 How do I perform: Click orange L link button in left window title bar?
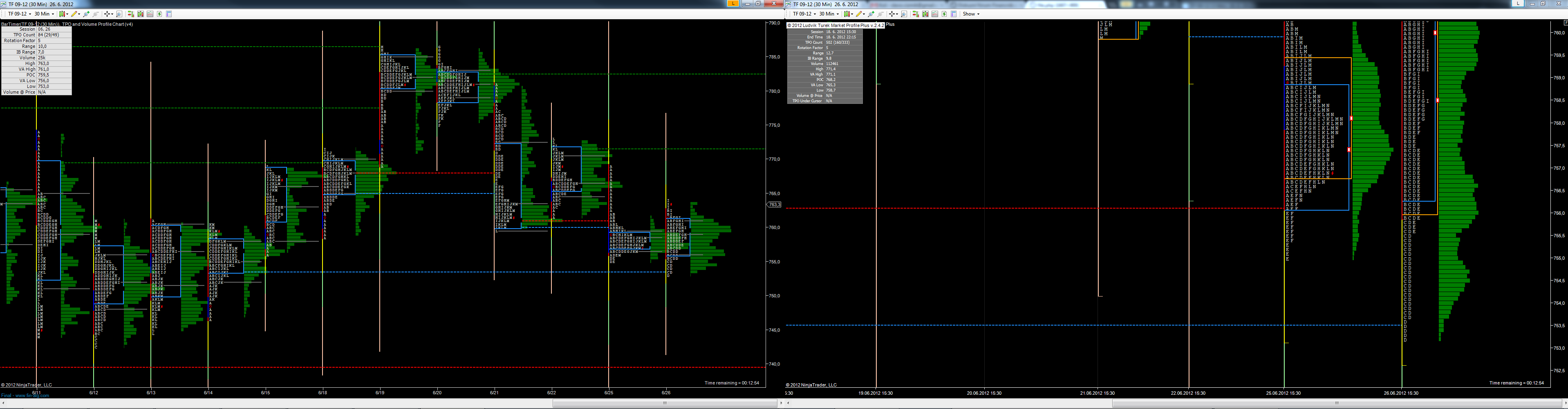pos(733,4)
